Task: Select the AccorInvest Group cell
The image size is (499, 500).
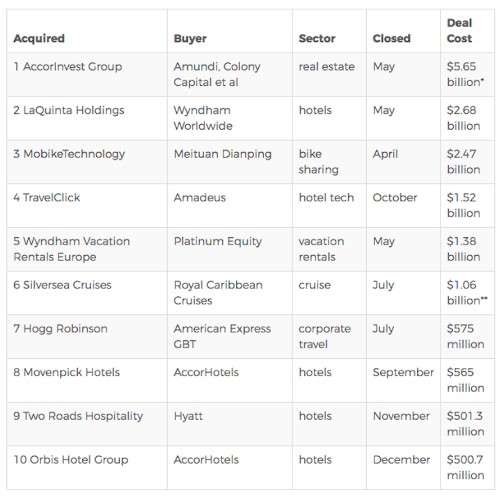Action: tap(68, 67)
